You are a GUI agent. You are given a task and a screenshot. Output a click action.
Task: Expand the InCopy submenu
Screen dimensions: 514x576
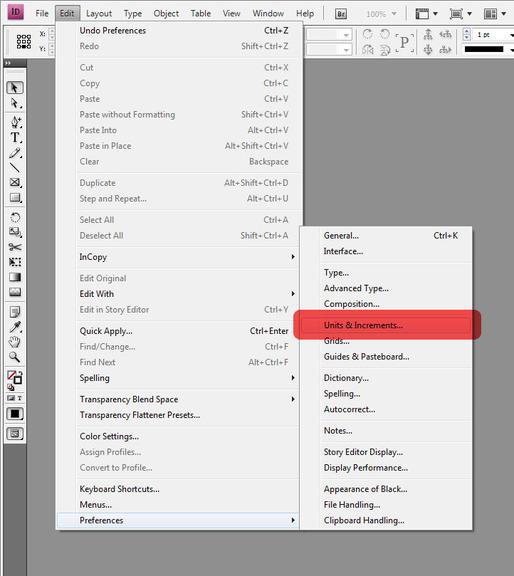[x=293, y=257]
